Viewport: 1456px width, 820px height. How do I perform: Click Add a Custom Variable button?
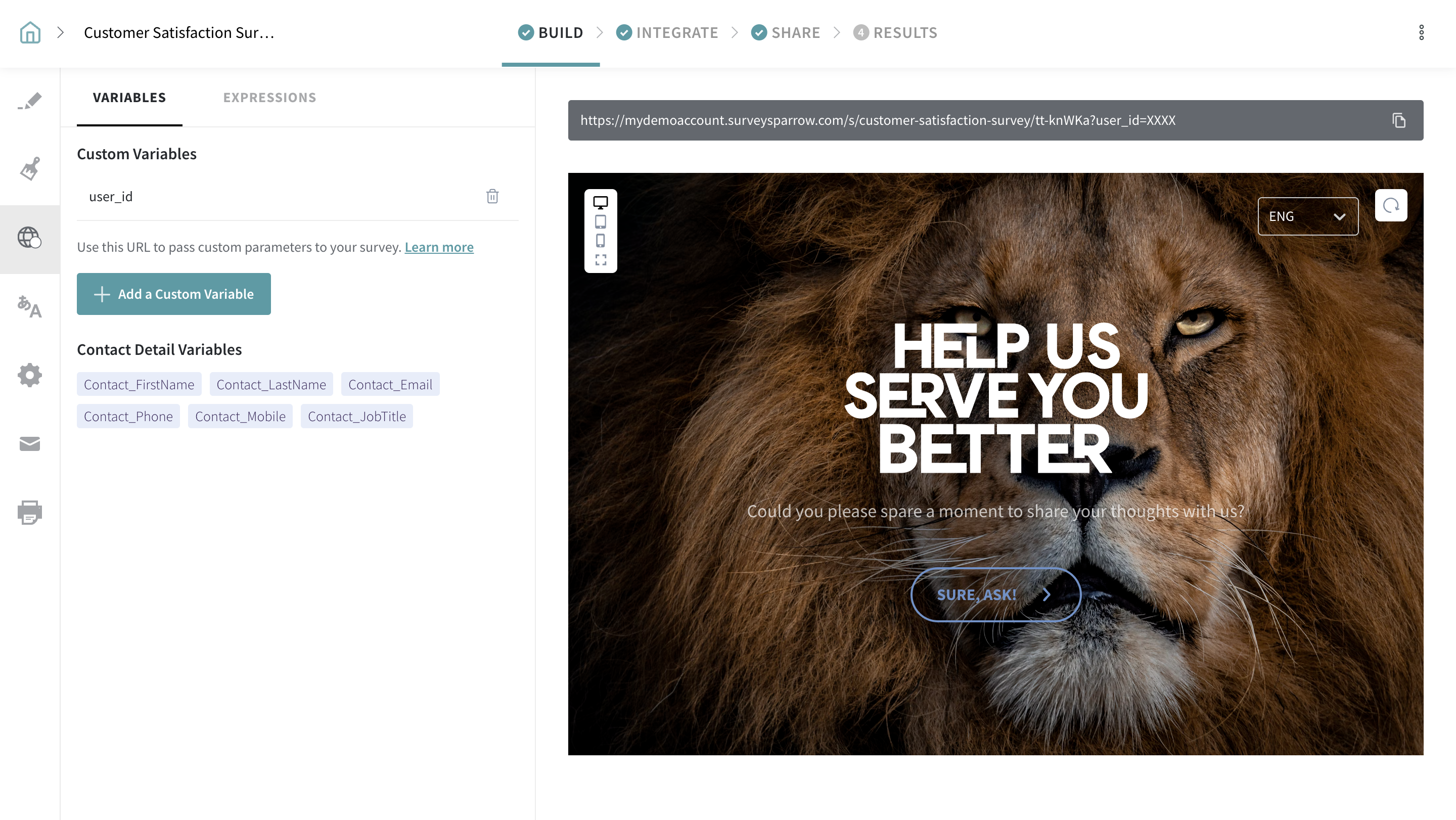tap(173, 294)
